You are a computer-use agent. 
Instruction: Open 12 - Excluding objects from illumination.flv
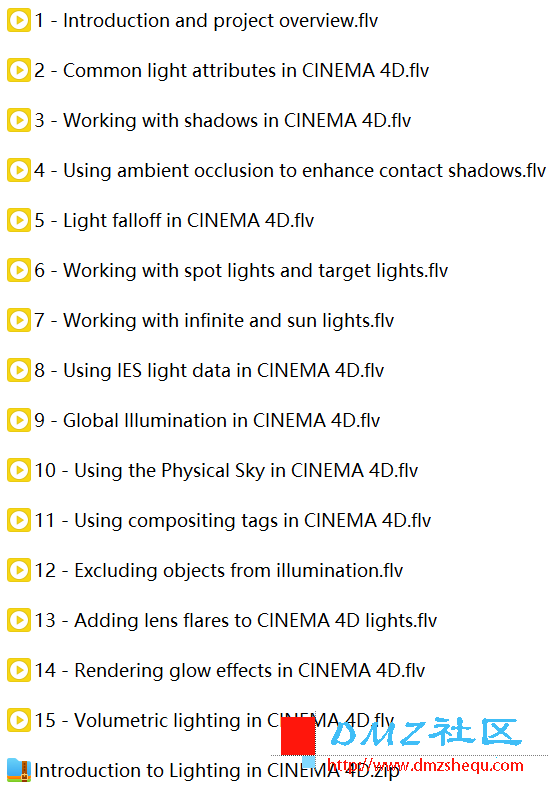[x=219, y=570]
